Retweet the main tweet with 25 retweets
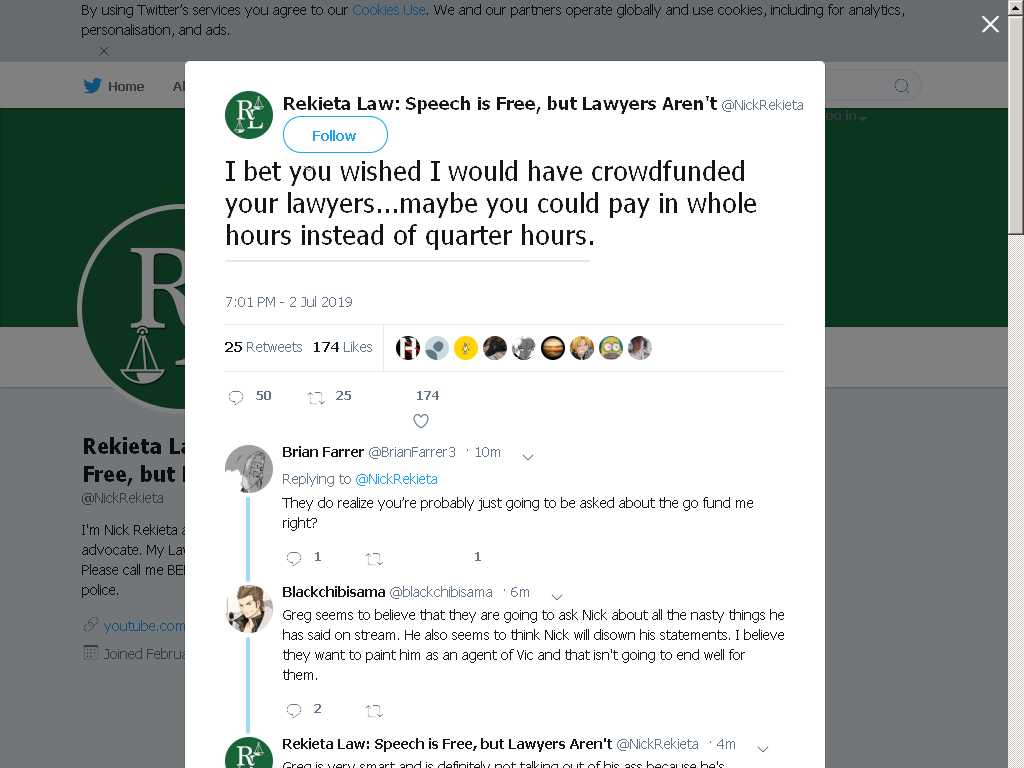Viewport: 1024px width, 768px height. click(x=316, y=397)
